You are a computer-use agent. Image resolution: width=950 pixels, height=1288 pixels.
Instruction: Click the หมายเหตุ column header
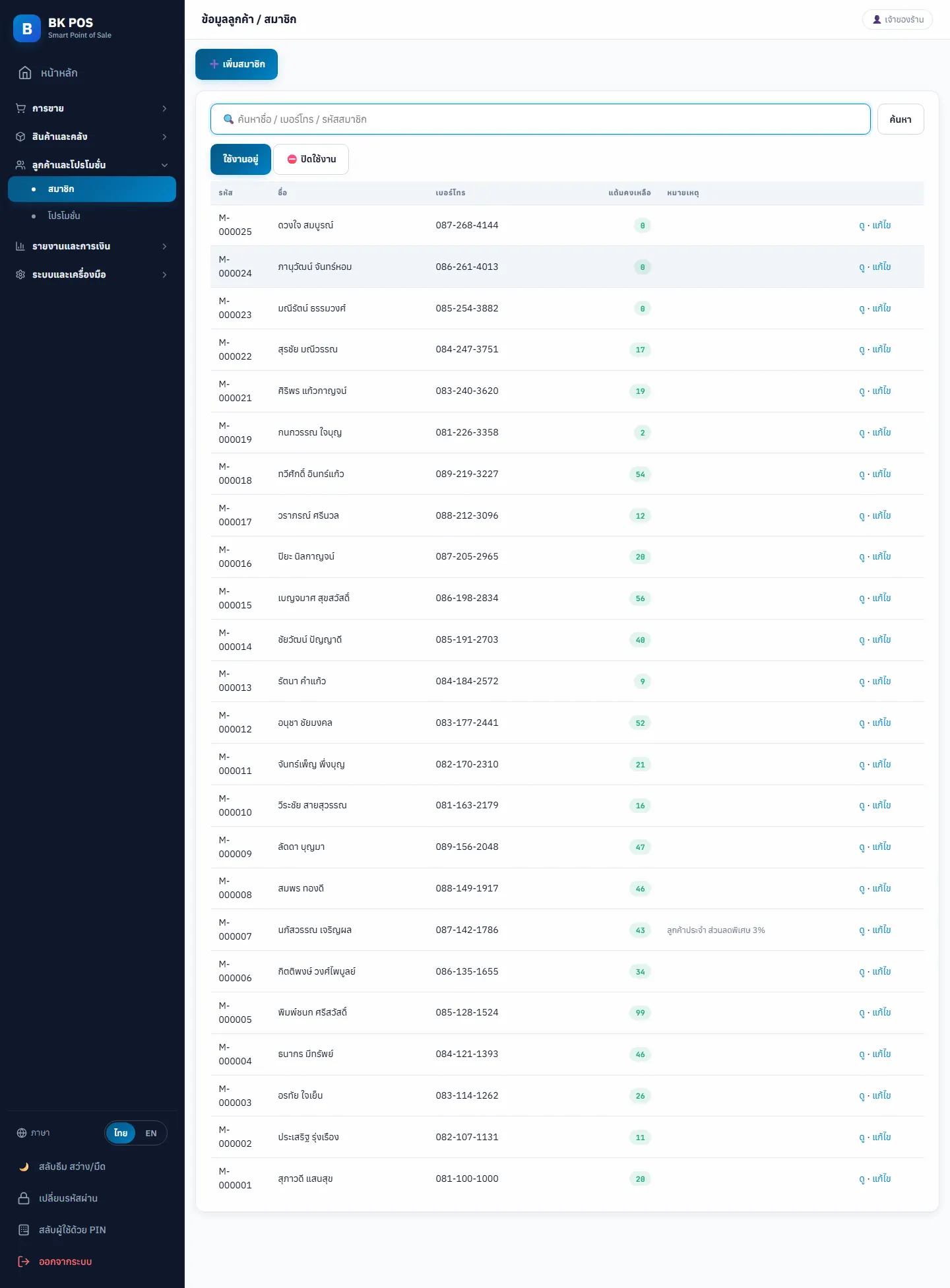[x=683, y=193]
